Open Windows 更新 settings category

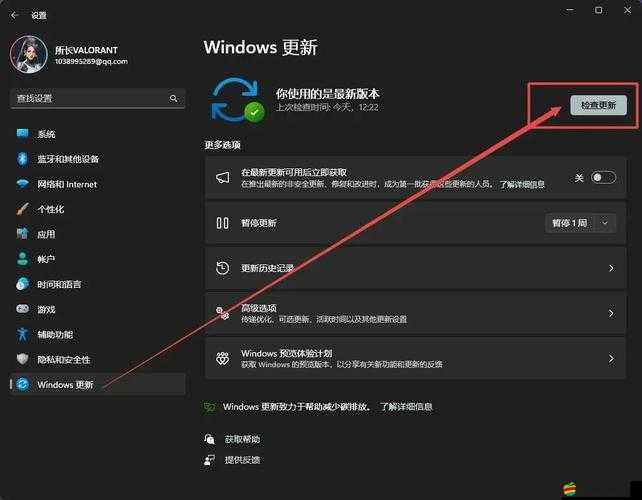97,385
